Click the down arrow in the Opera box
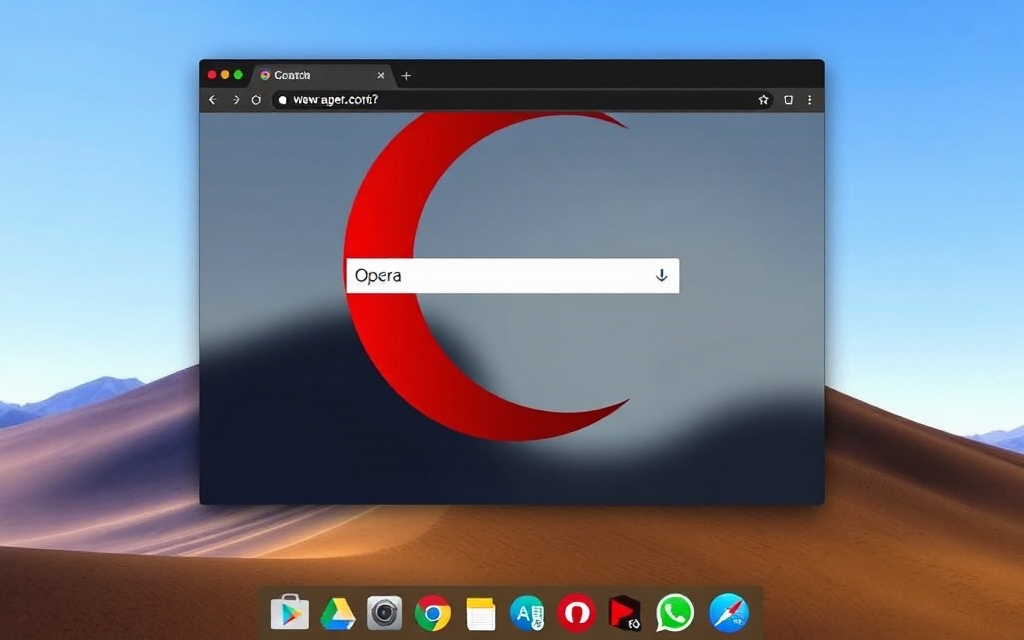 pos(662,276)
